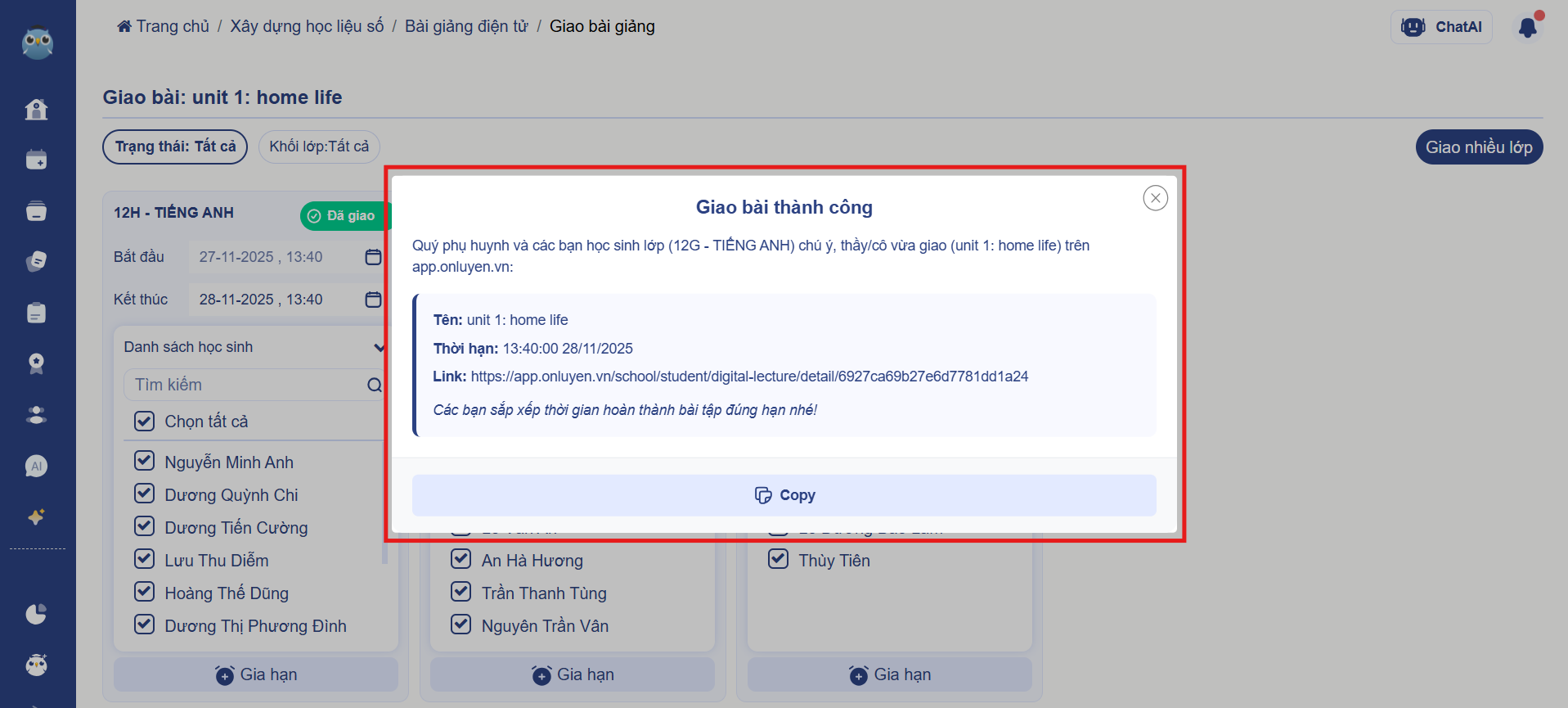Click the Copy button in the dialog
This screenshot has height=708, width=1568.
click(784, 495)
